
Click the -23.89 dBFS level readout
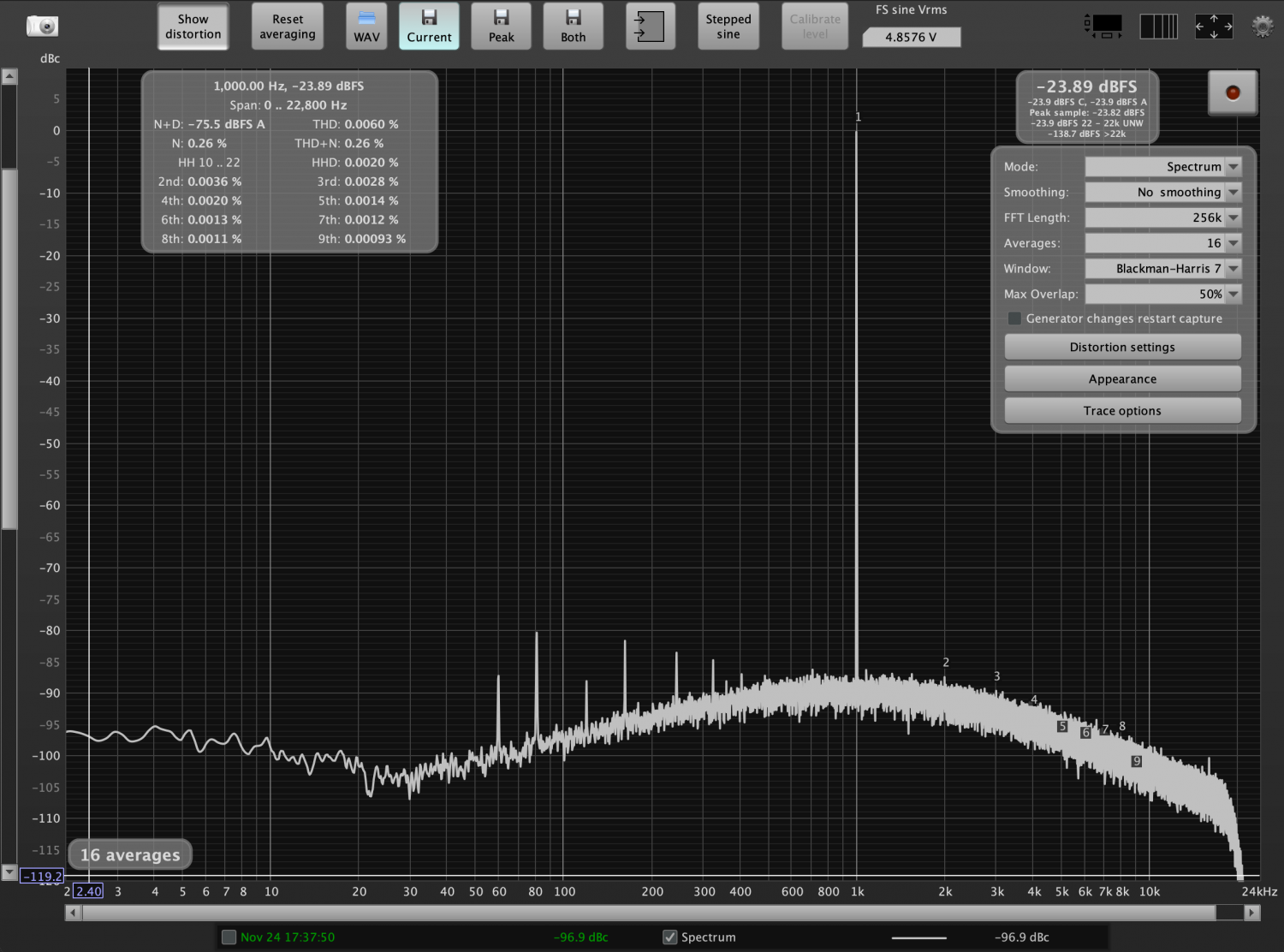point(1087,86)
